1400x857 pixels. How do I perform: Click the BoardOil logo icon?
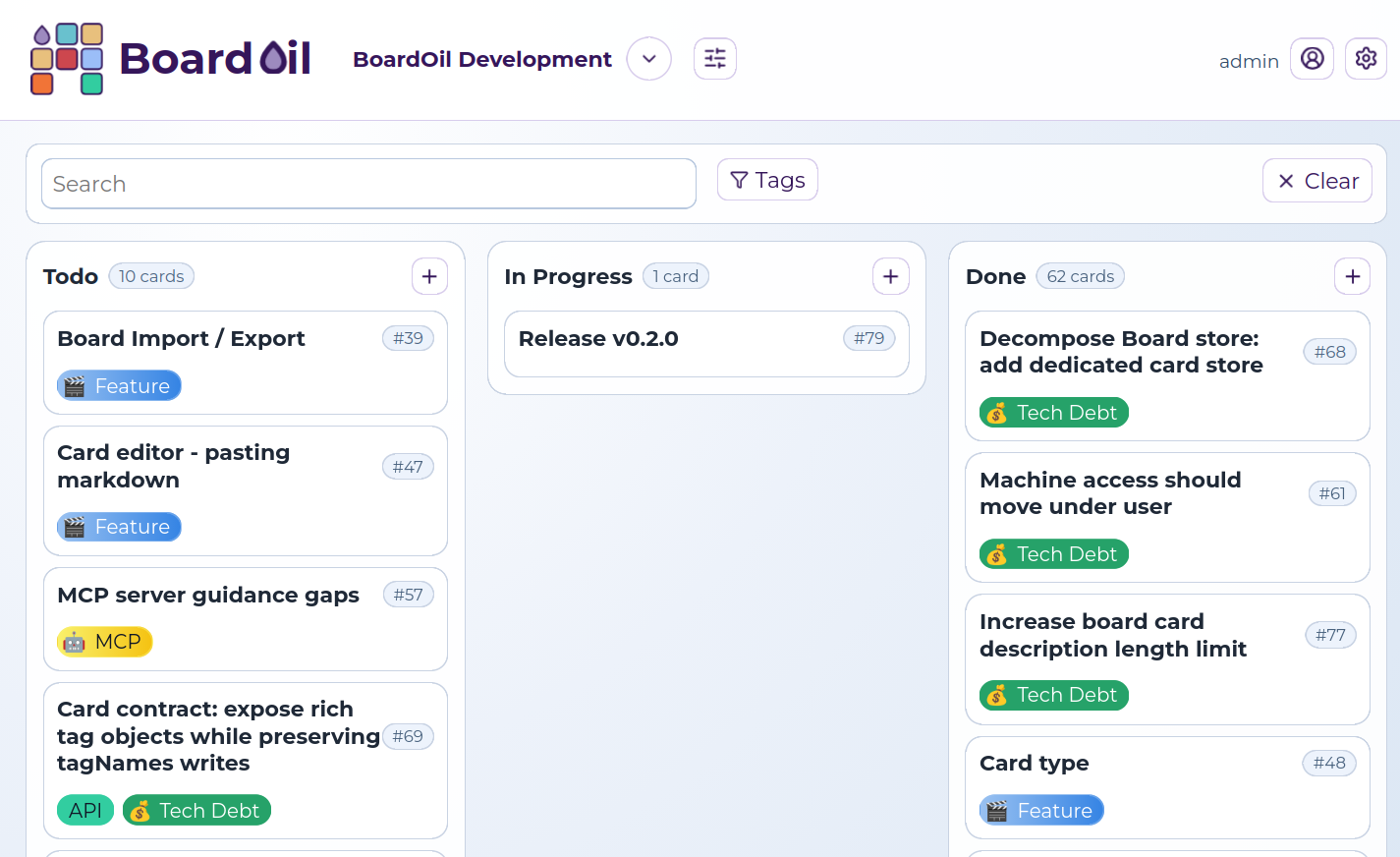[x=67, y=59]
